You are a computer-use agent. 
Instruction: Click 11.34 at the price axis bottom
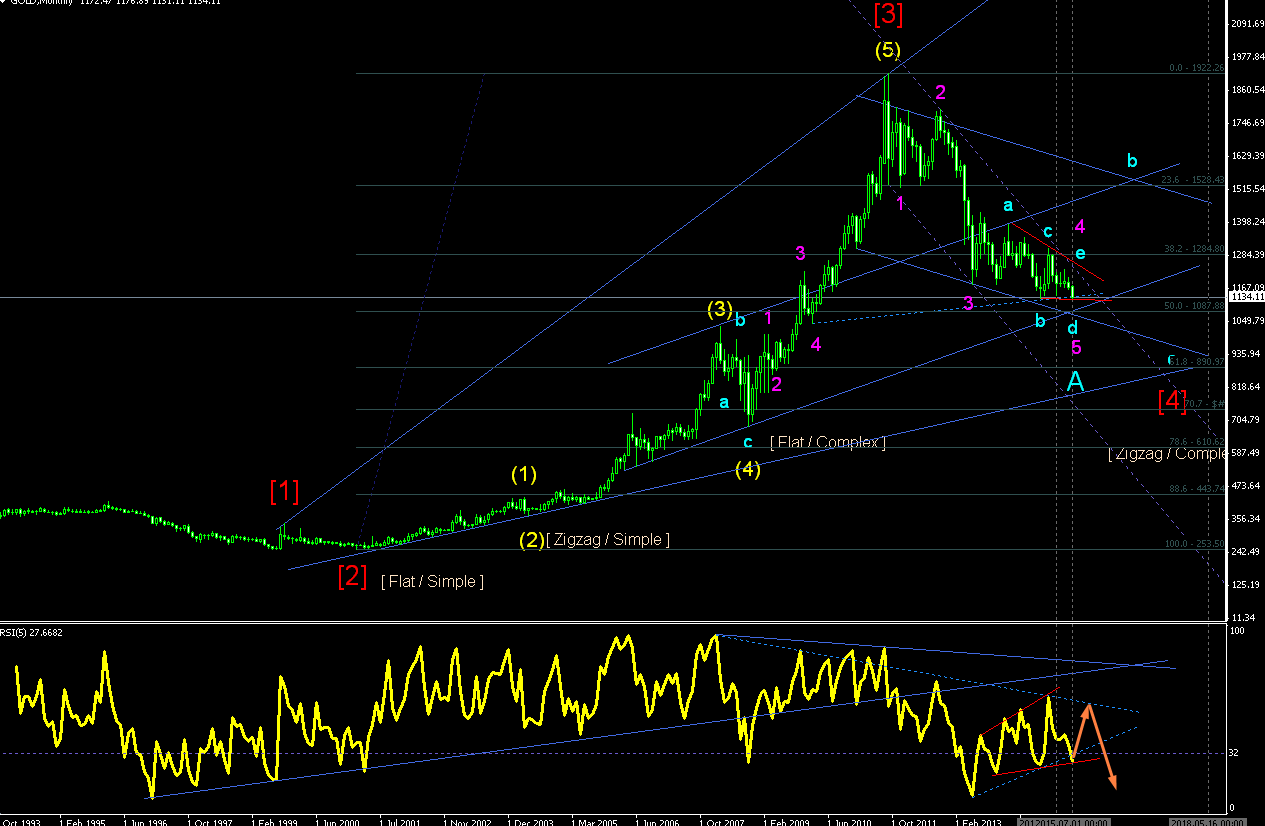[1245, 617]
